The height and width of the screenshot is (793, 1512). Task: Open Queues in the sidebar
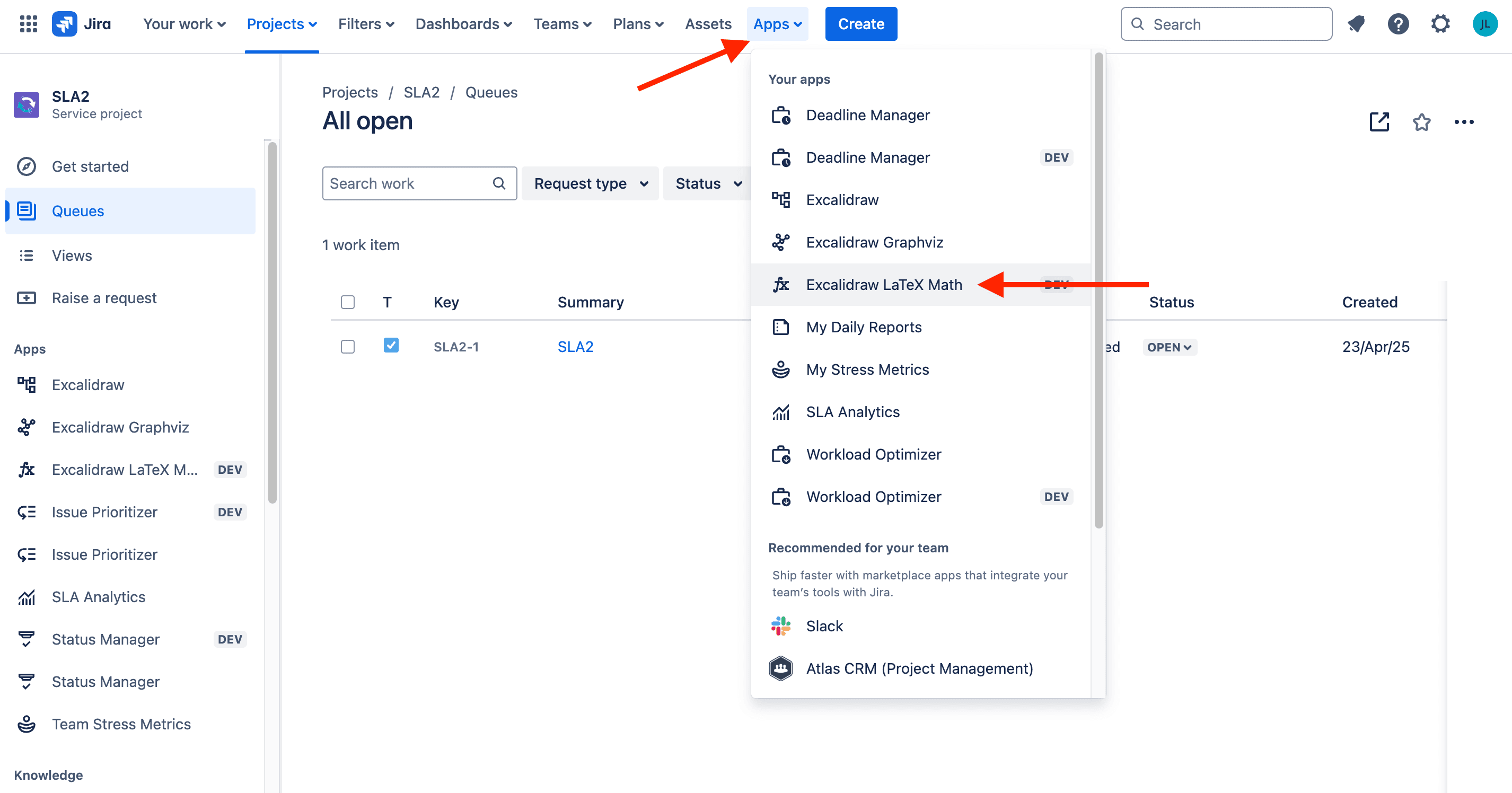point(130,212)
